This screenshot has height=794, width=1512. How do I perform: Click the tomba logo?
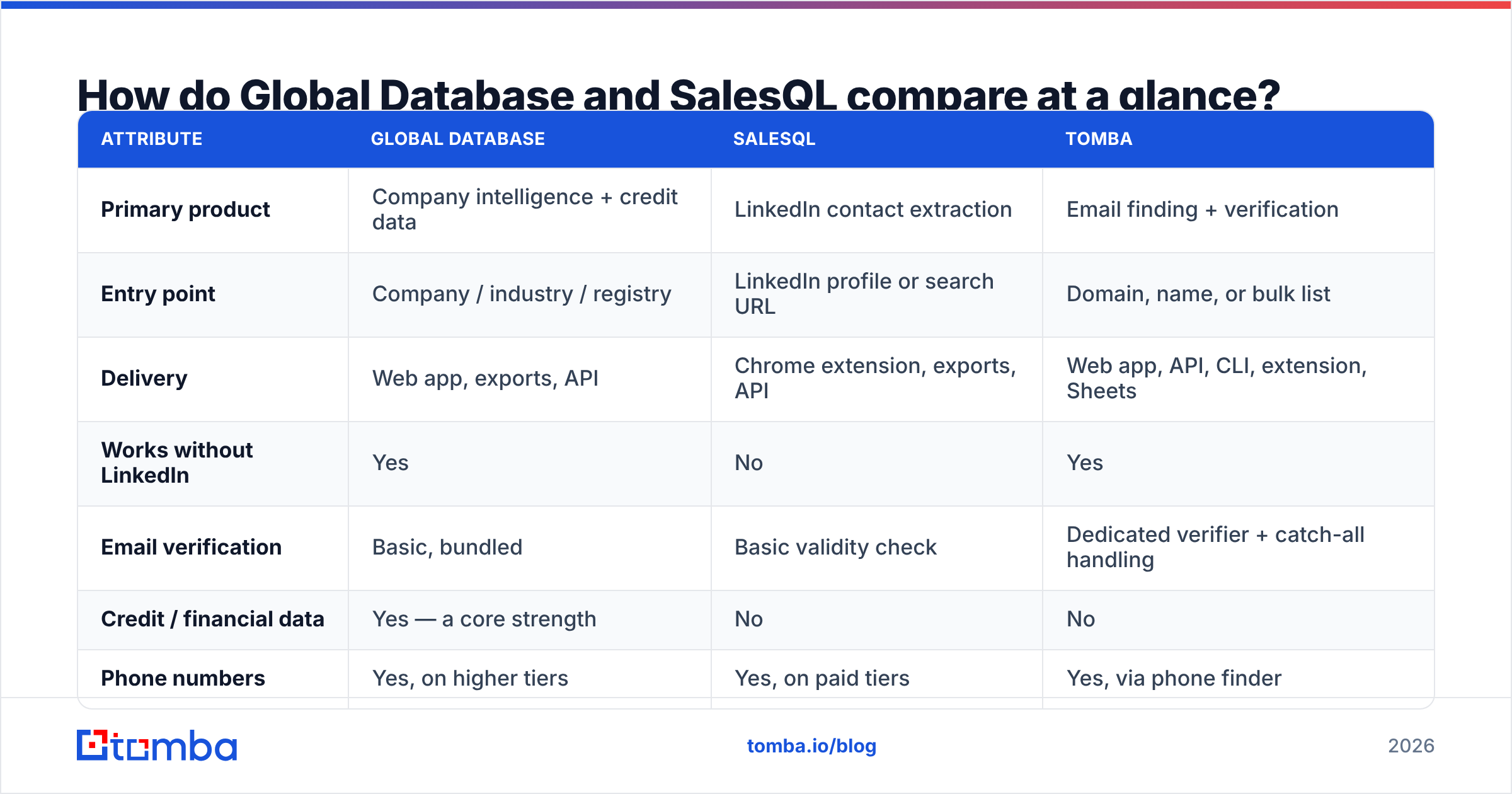coord(157,745)
